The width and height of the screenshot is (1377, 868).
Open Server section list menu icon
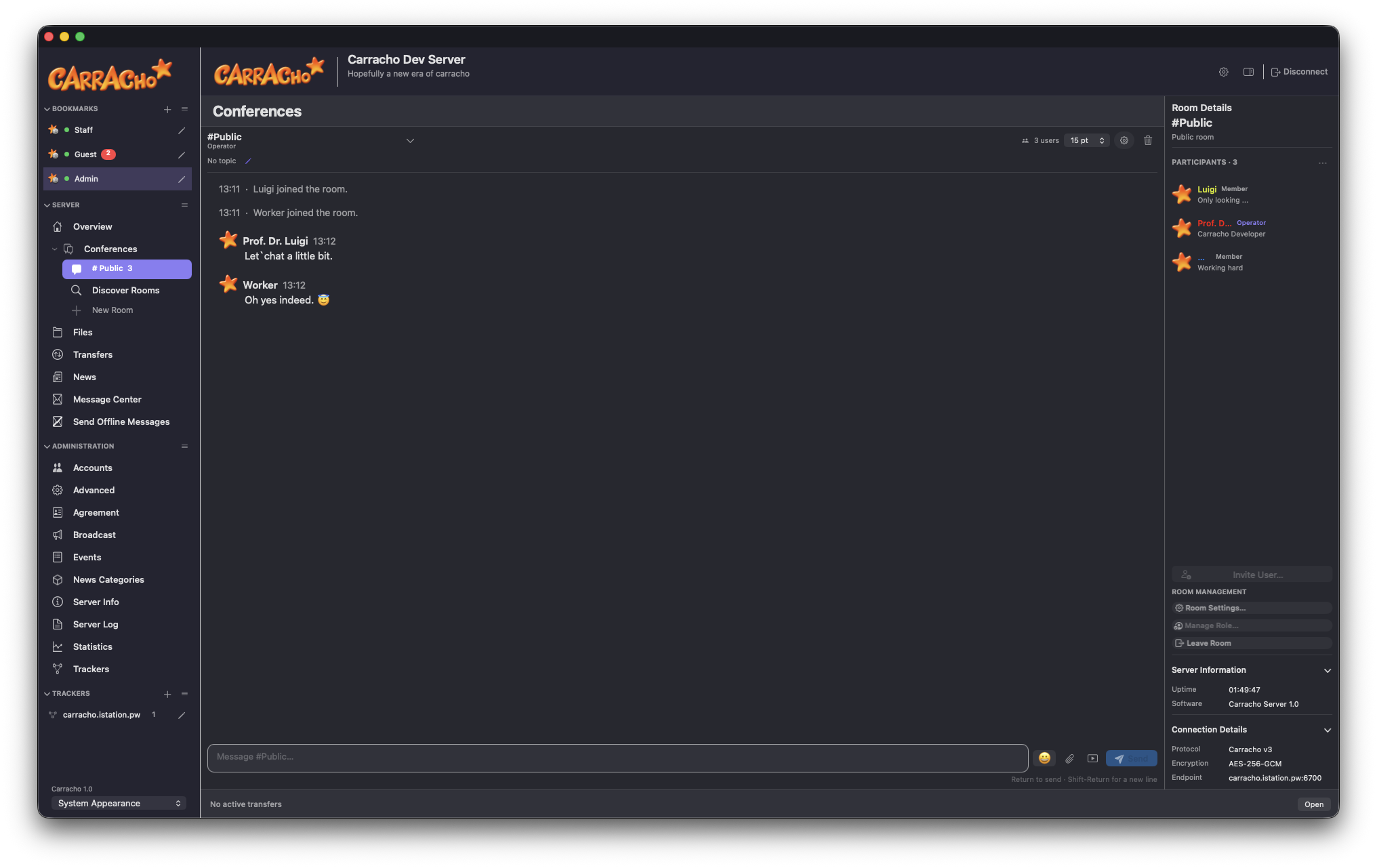[184, 205]
